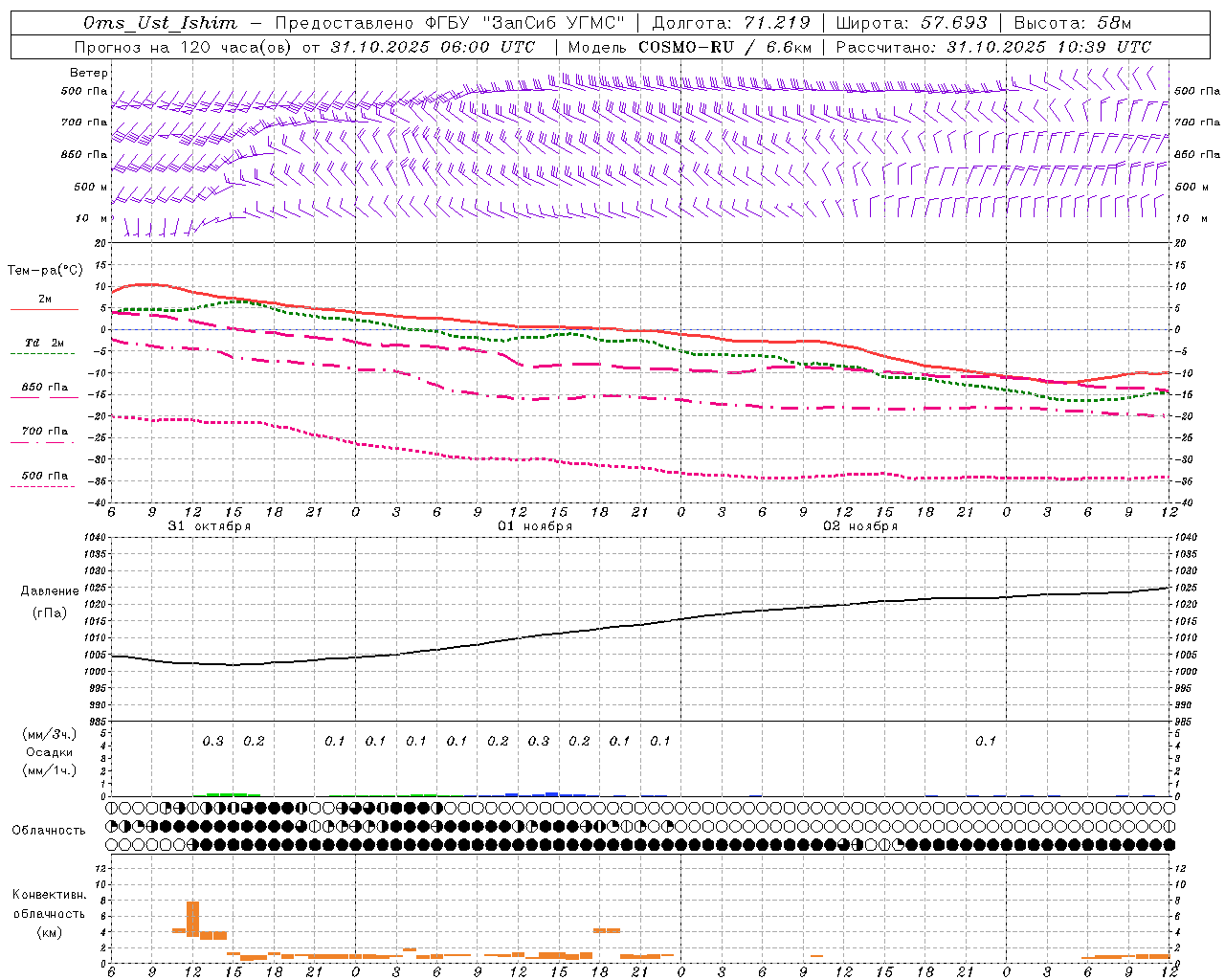Select the 02 ноября date label
Image resolution: width=1225 pixels, height=980 pixels.
[x=860, y=526]
